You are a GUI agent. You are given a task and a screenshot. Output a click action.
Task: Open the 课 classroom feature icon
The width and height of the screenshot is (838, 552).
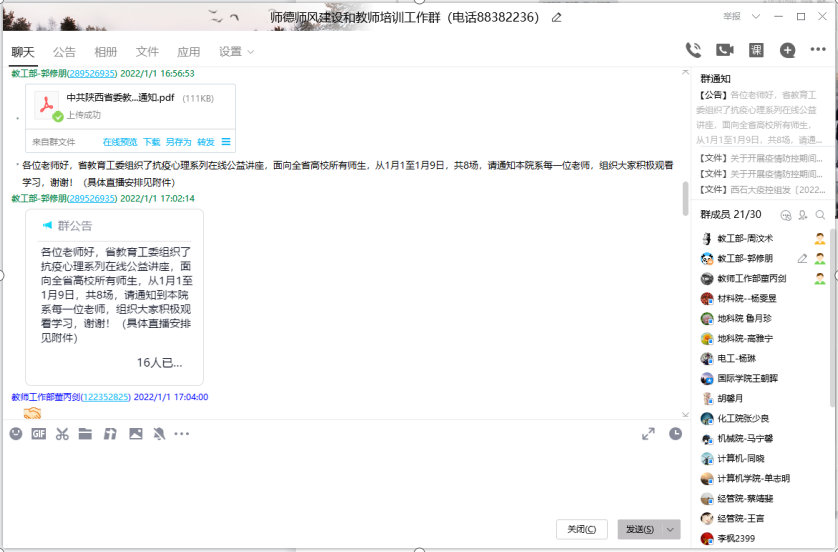[x=756, y=51]
